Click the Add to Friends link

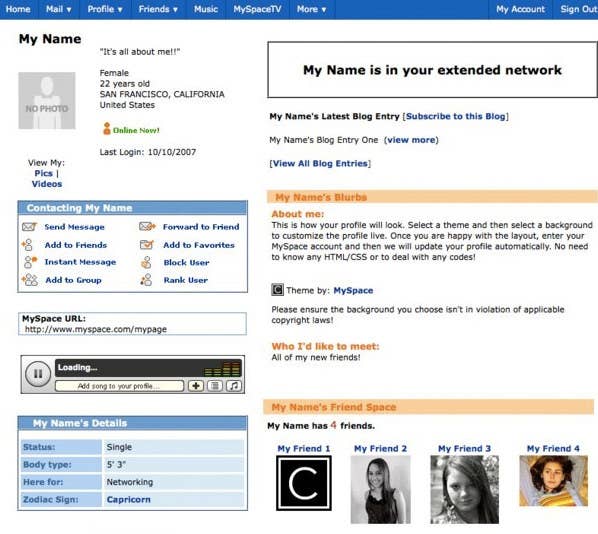(x=76, y=245)
